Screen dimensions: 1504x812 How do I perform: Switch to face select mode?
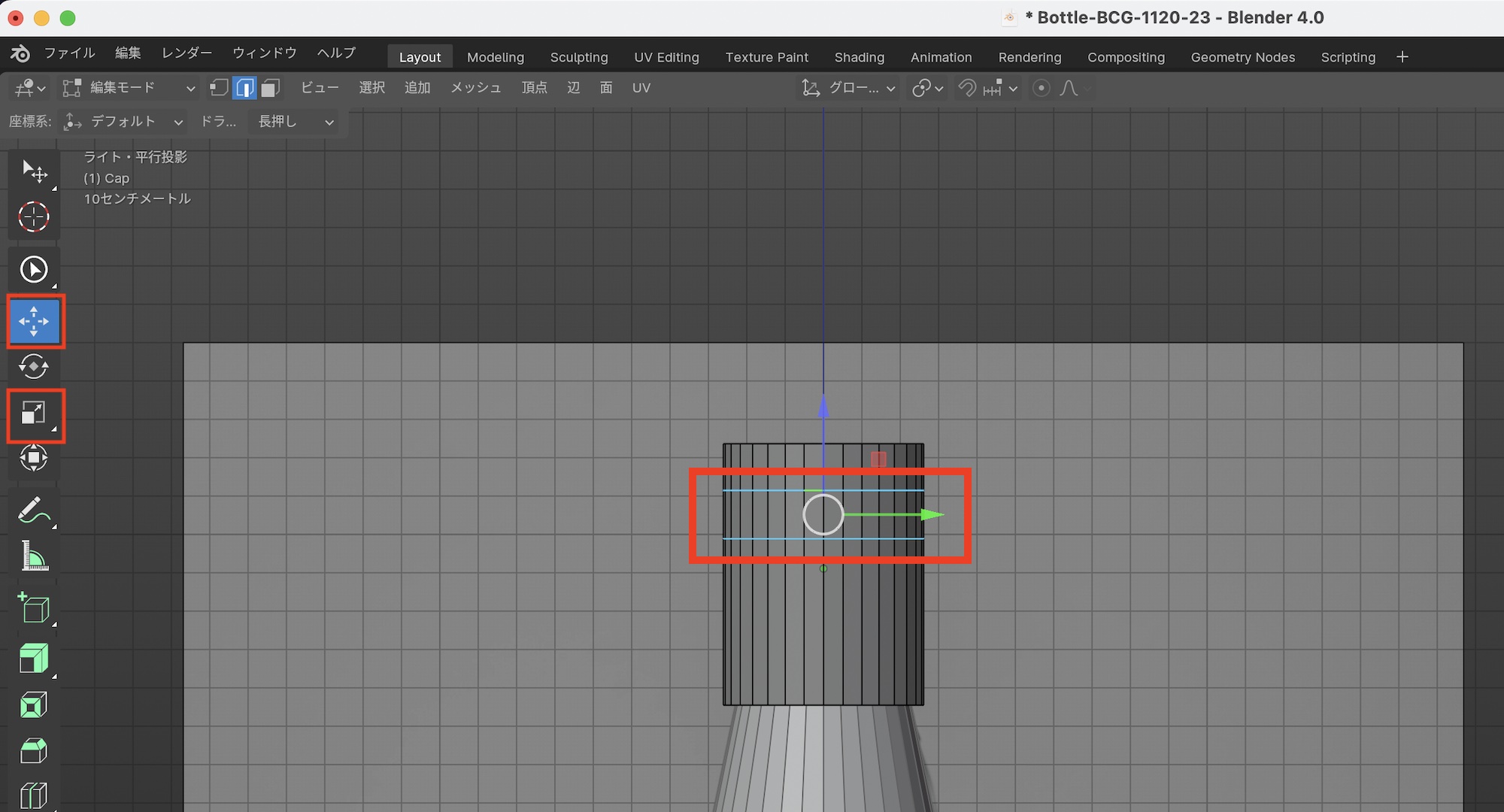tap(271, 88)
